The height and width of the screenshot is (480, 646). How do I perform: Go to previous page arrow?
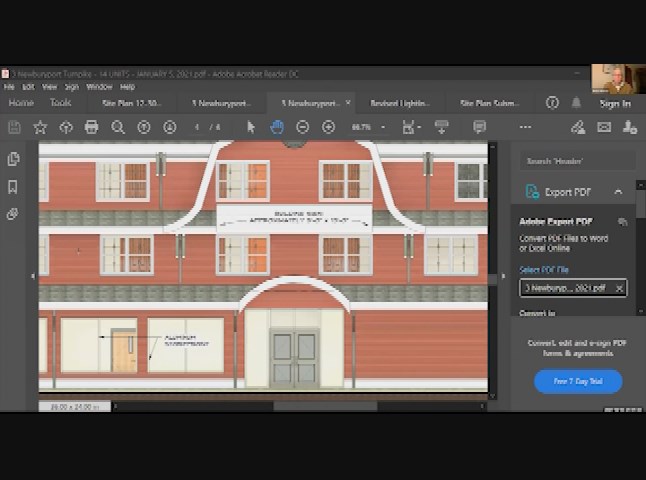coord(144,127)
